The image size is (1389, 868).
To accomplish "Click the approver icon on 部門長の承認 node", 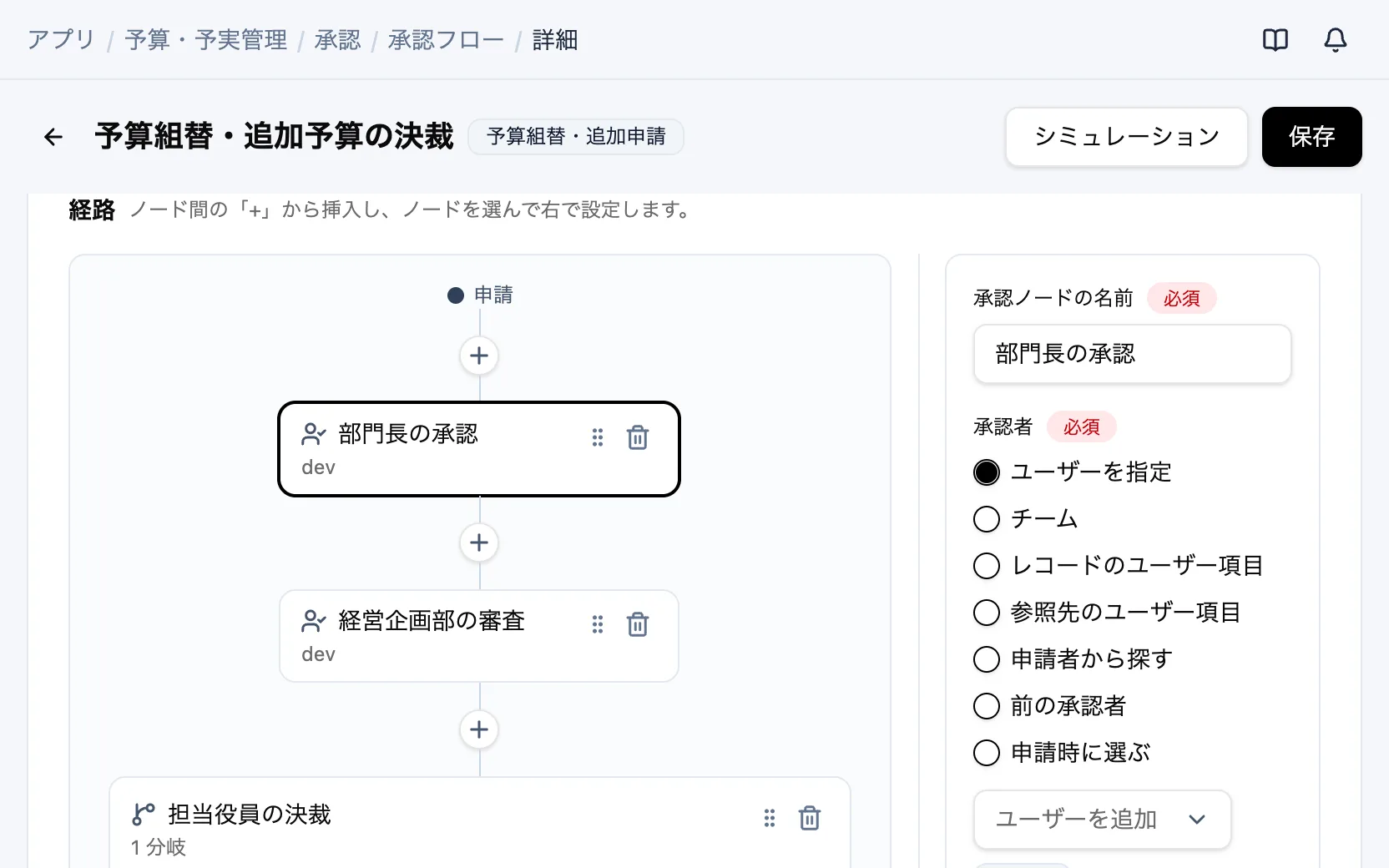I will 313,434.
